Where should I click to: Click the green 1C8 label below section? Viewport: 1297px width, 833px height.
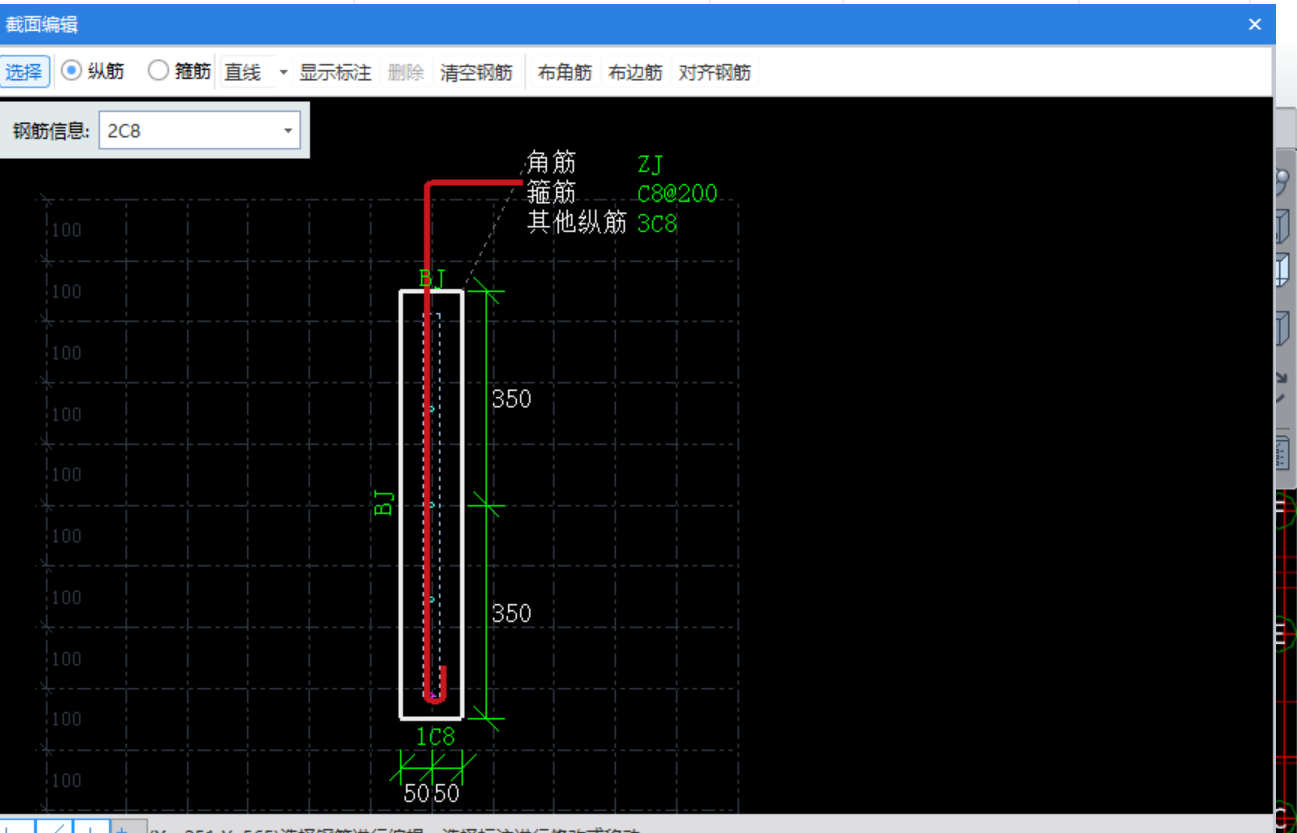click(435, 737)
